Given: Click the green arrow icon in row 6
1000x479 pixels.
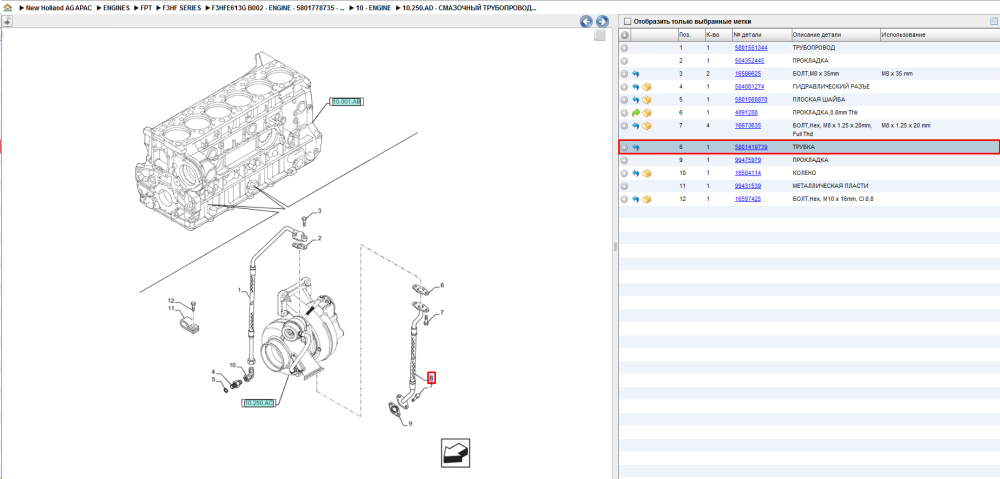Looking at the screenshot, I should 636,113.
